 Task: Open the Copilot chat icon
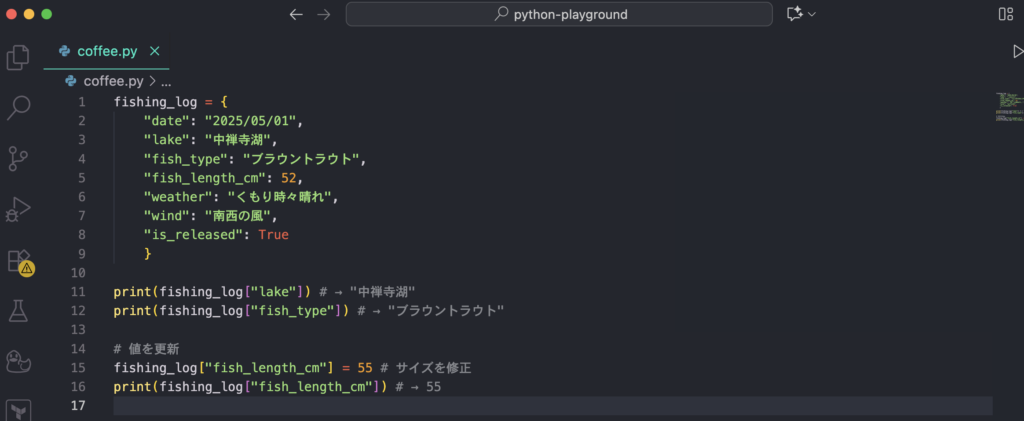point(795,14)
